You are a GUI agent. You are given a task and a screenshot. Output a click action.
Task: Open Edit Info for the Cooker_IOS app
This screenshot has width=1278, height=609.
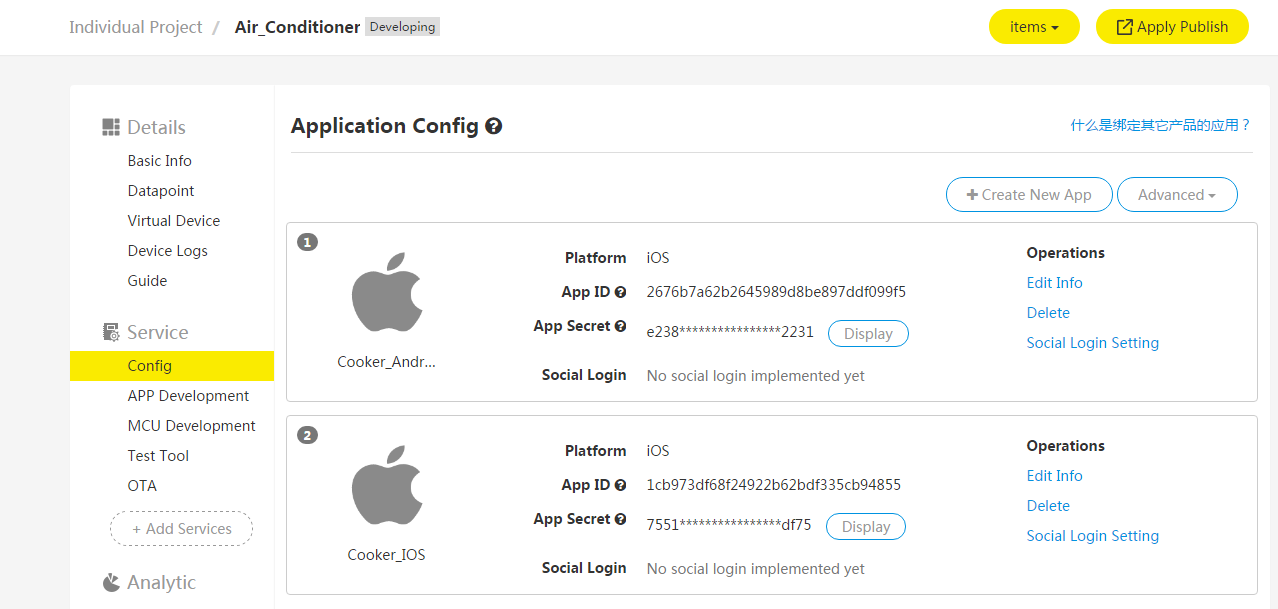tap(1054, 475)
